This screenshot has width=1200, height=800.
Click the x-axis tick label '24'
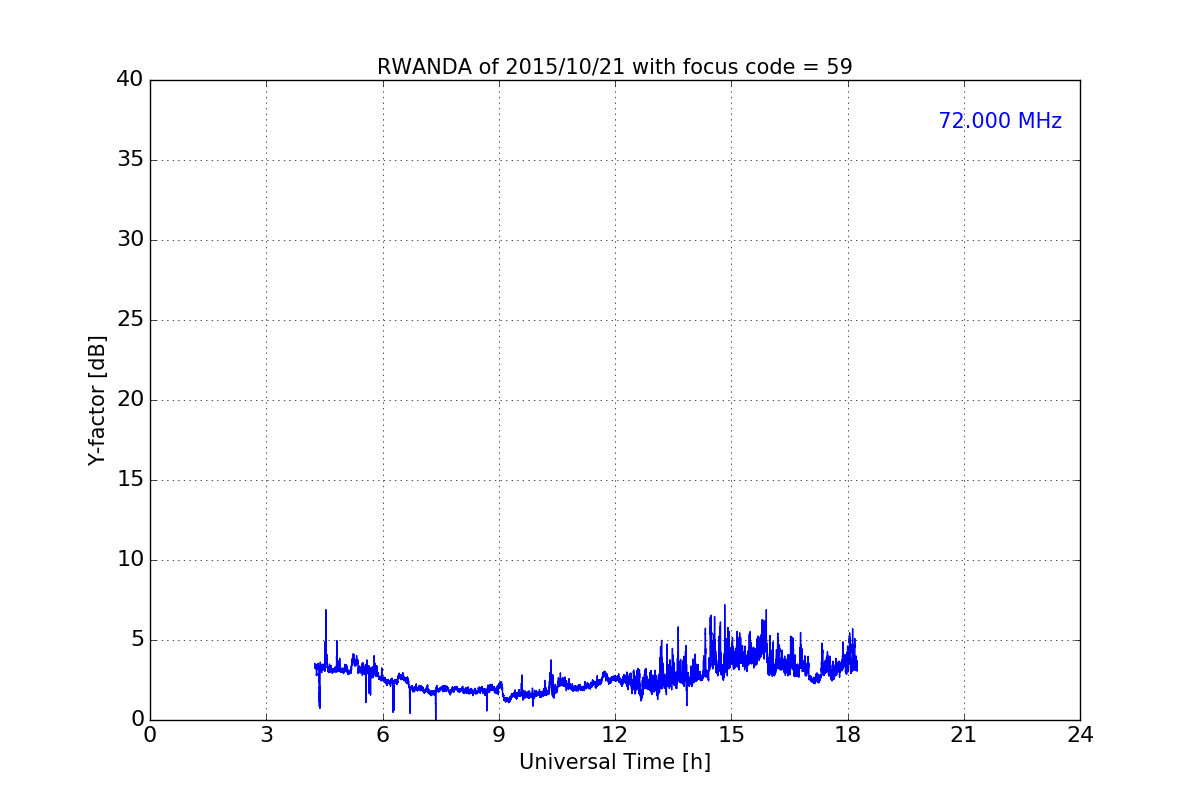click(x=1080, y=735)
